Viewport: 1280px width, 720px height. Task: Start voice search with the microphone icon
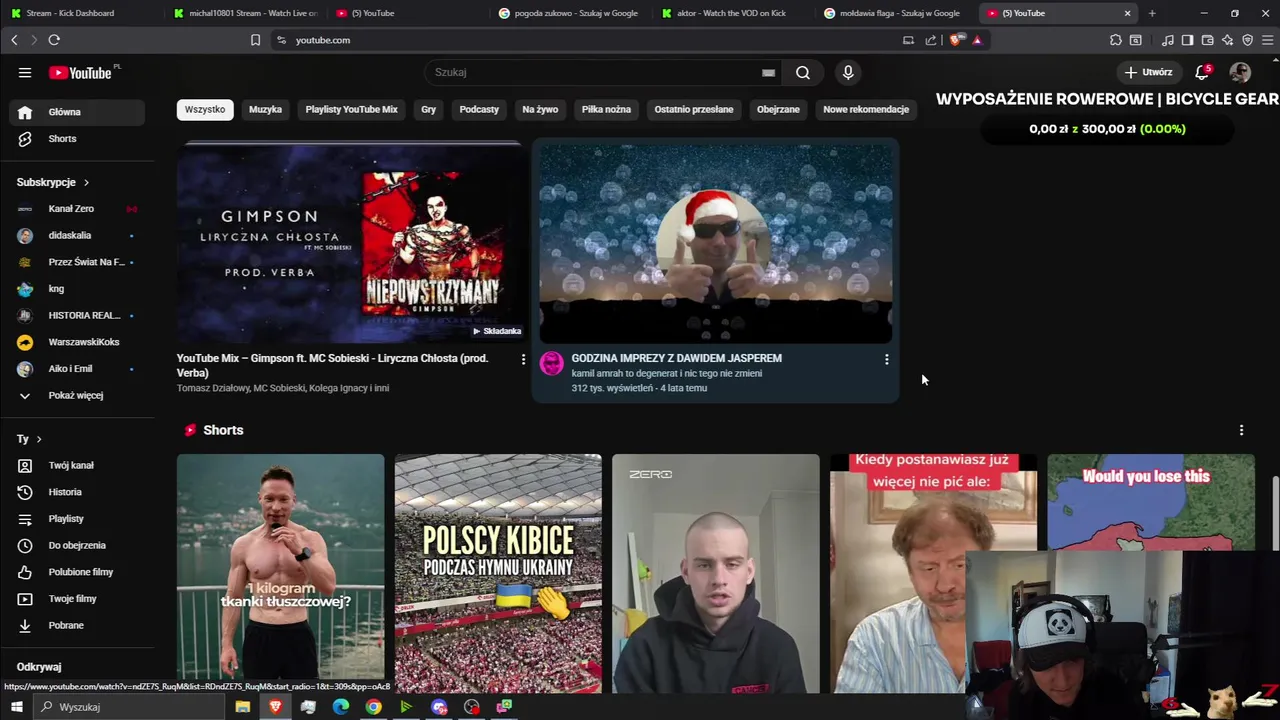pyautogui.click(x=848, y=72)
